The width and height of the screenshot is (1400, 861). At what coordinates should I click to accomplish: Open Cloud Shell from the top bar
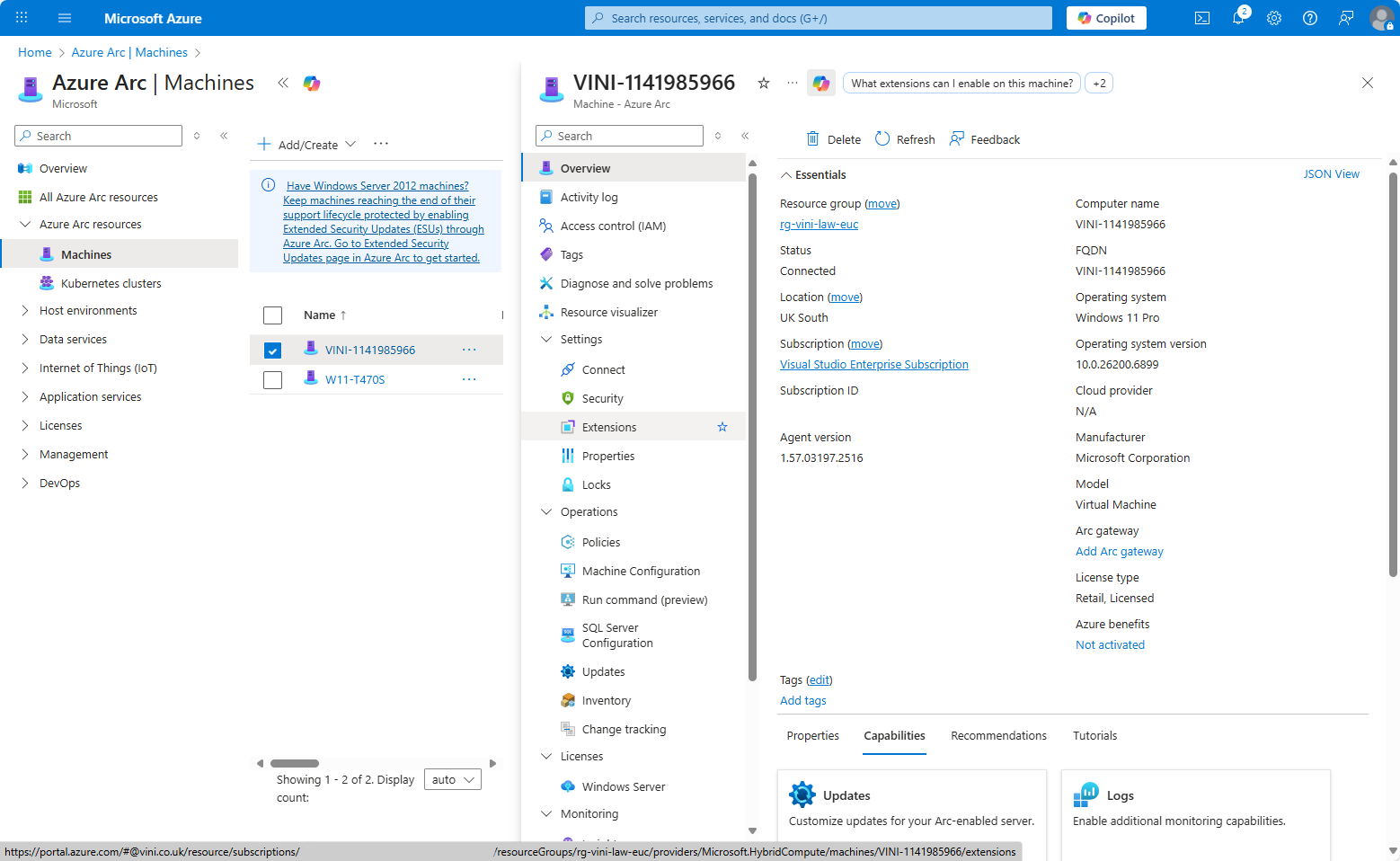click(1201, 18)
